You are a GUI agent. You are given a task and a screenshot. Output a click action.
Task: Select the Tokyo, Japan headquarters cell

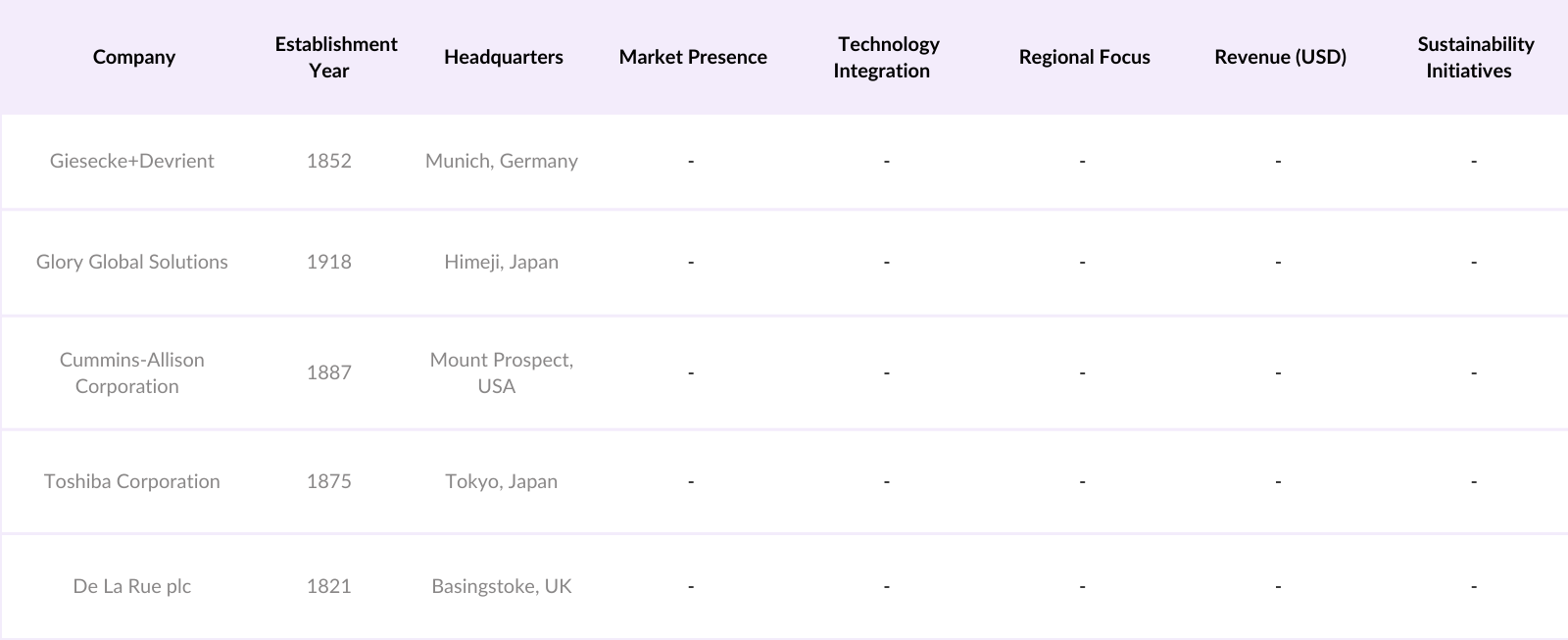pyautogui.click(x=502, y=481)
